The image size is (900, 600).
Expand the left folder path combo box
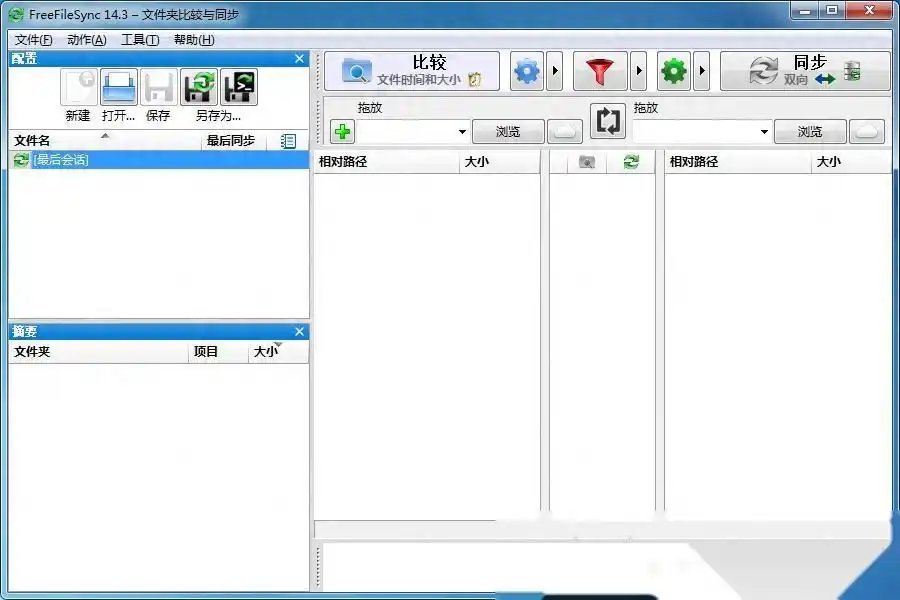[x=461, y=131]
